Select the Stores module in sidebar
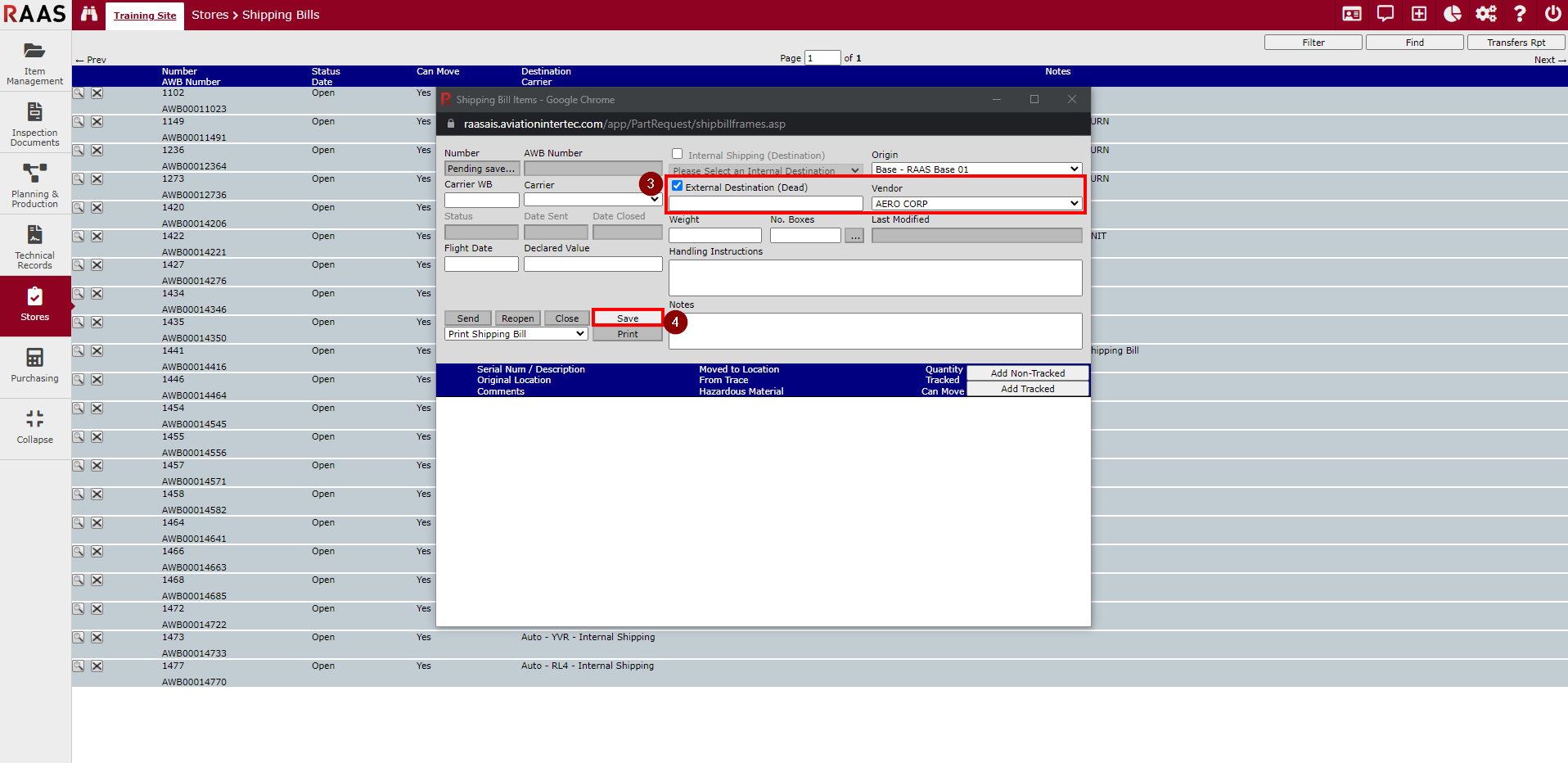Viewport: 1568px width, 763px height. pyautogui.click(x=34, y=305)
